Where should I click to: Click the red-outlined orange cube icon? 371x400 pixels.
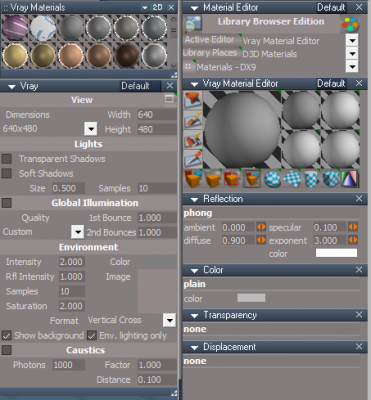click(232, 179)
